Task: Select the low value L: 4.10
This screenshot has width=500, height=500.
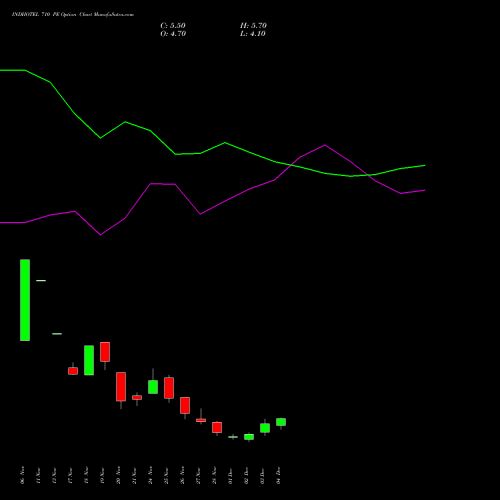Action: pos(253,34)
